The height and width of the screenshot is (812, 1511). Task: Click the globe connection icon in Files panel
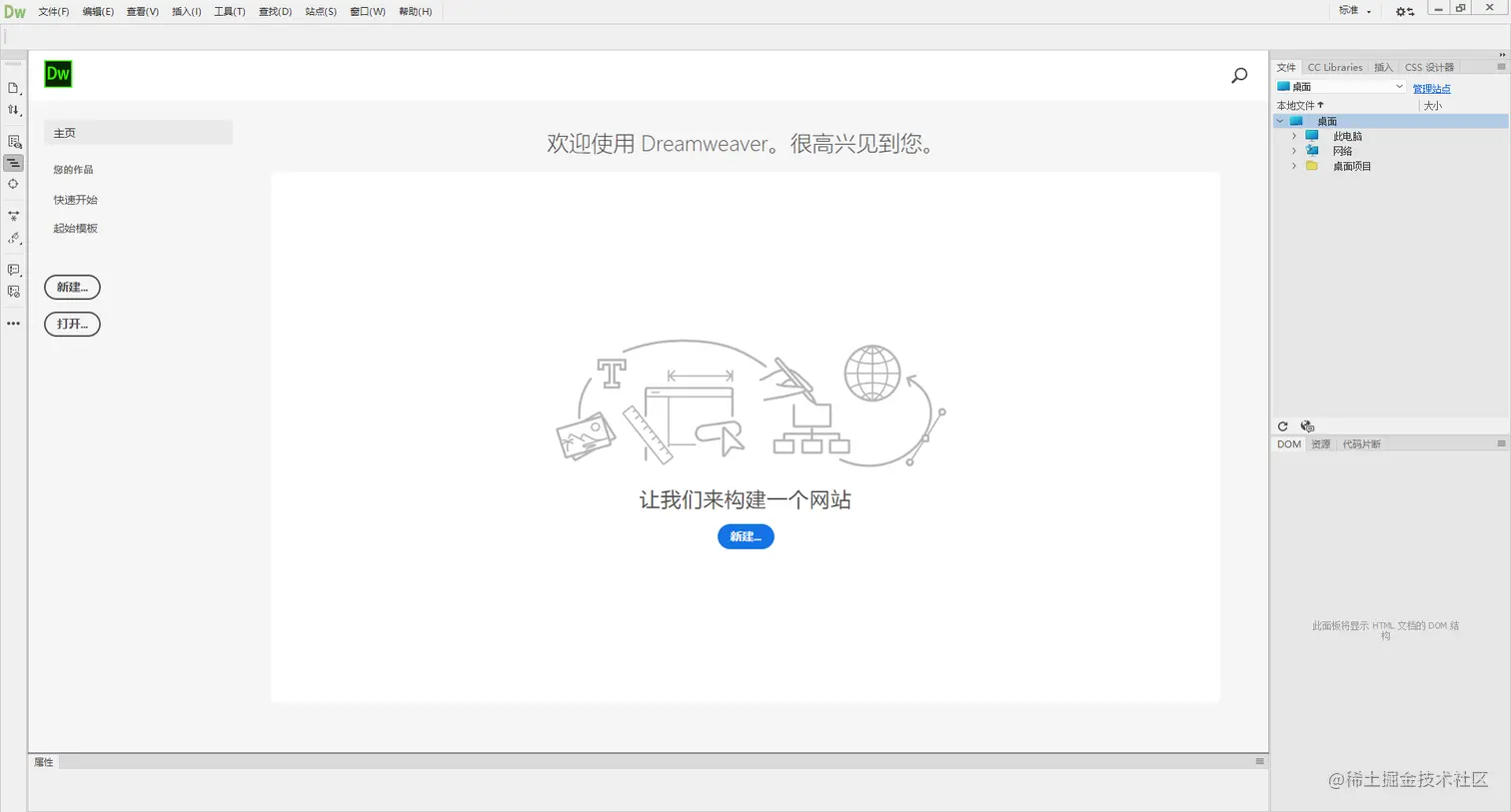(x=1307, y=426)
